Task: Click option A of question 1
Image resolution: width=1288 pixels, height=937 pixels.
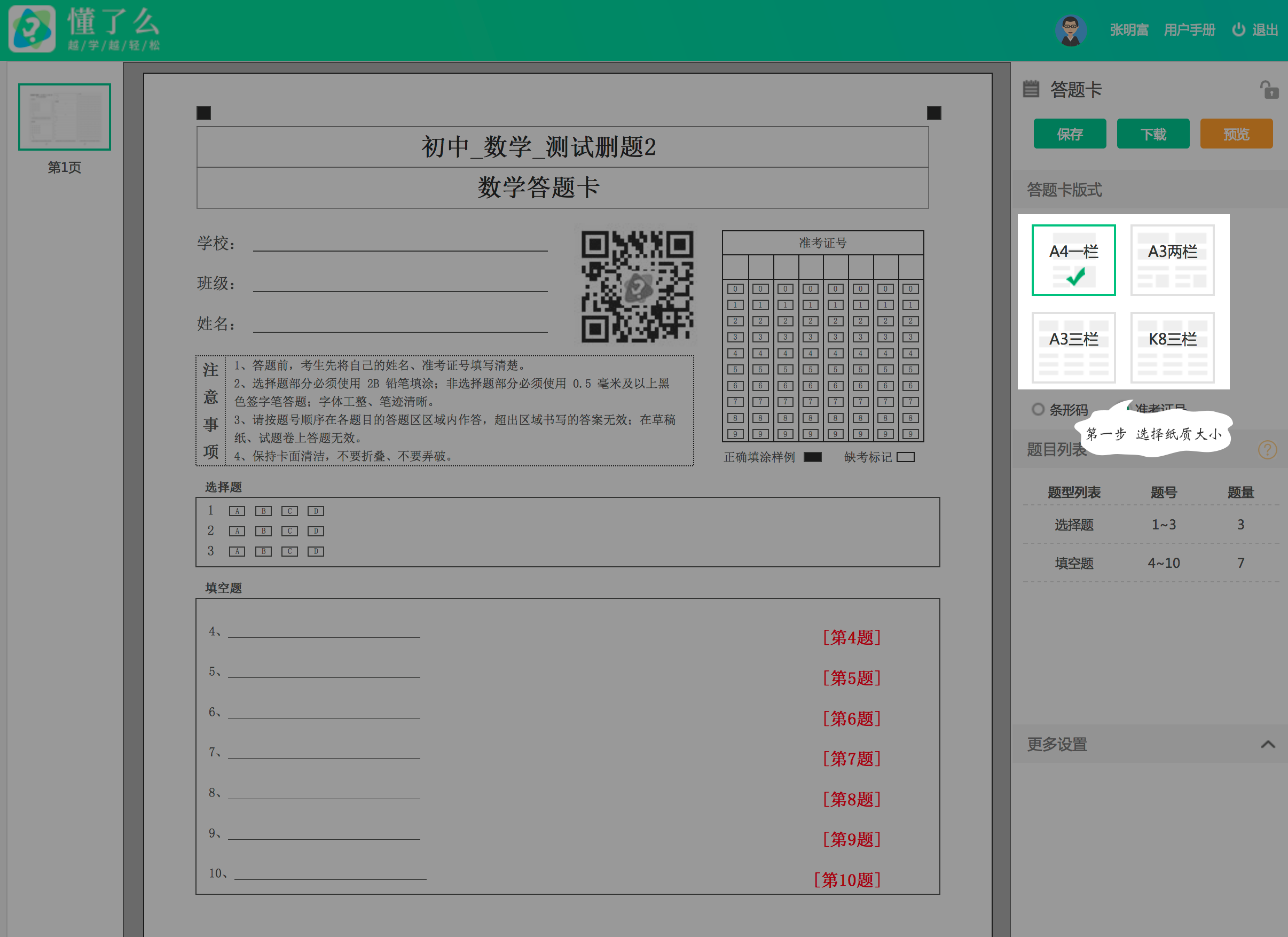Action: 237,511
